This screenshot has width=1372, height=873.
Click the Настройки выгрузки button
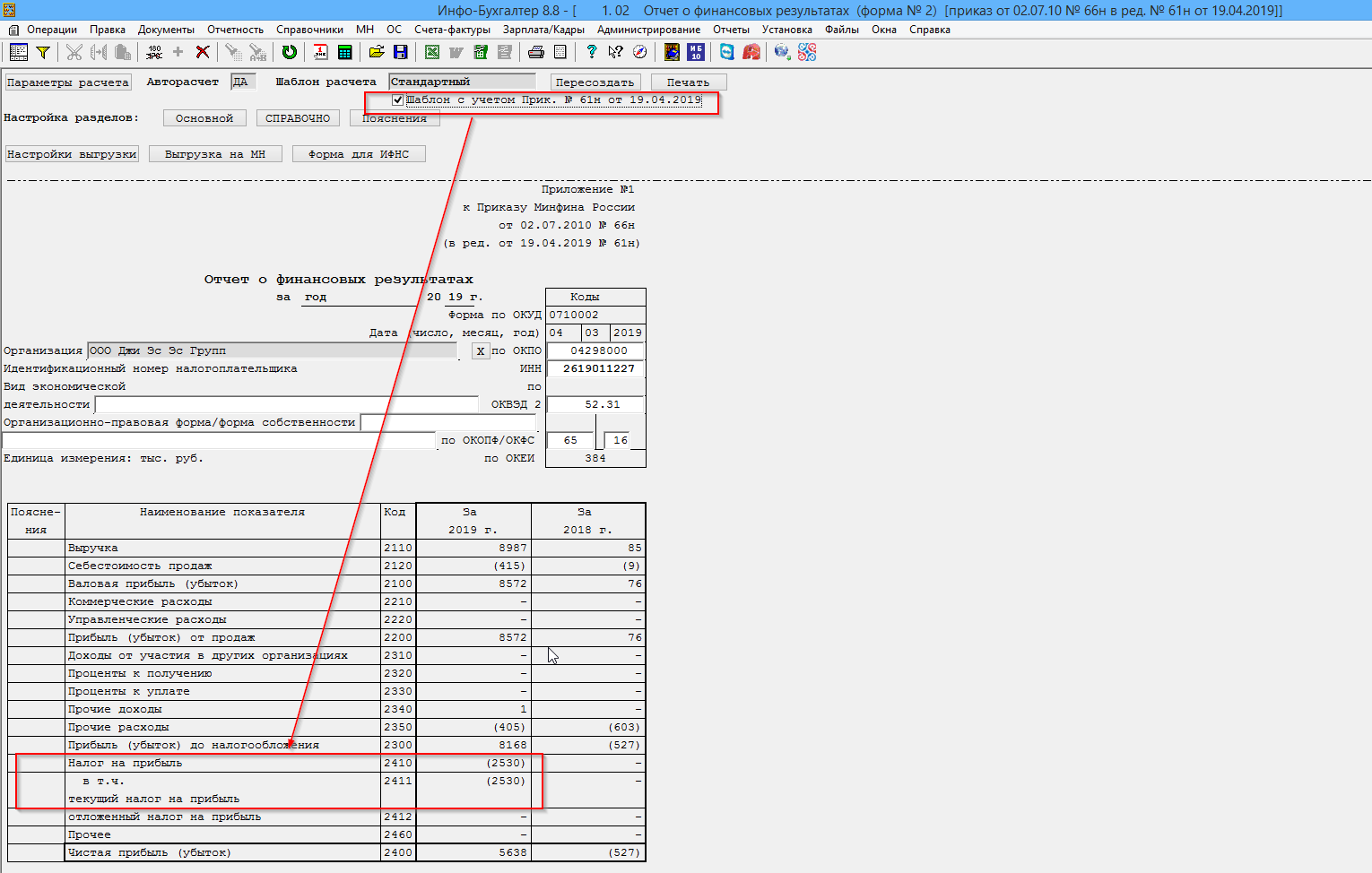click(72, 154)
